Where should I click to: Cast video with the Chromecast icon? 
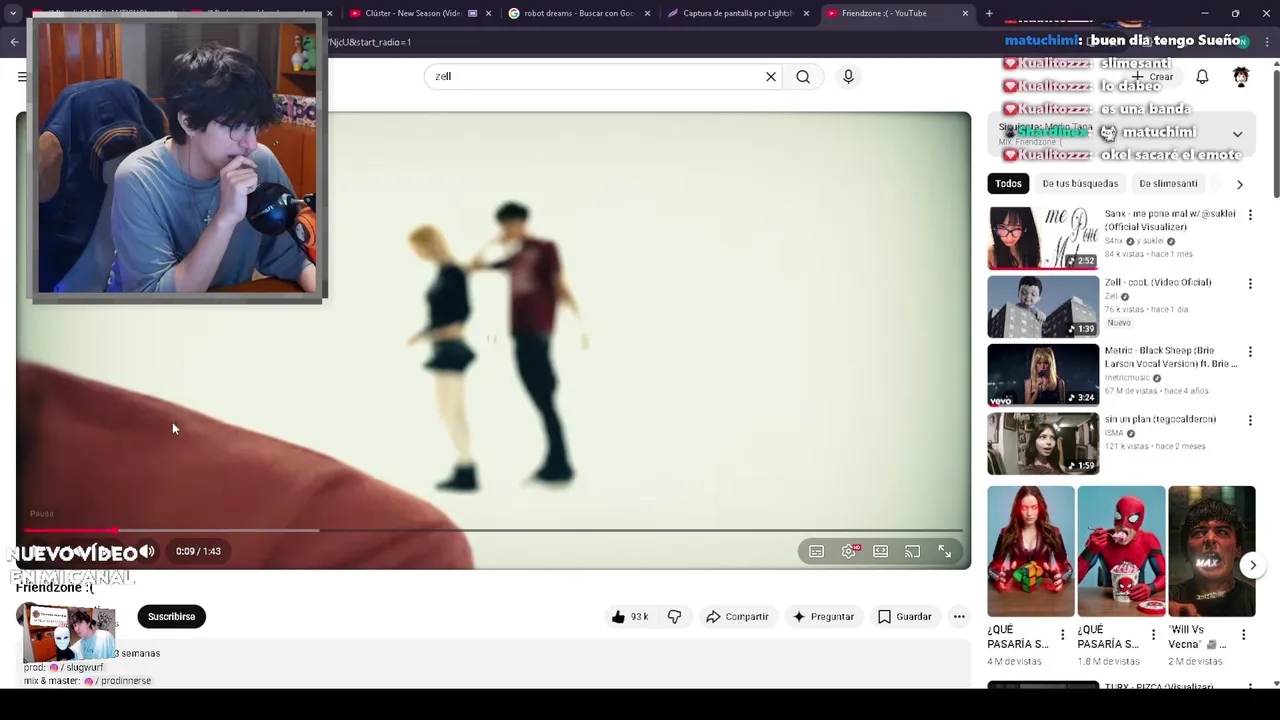pos(912,551)
